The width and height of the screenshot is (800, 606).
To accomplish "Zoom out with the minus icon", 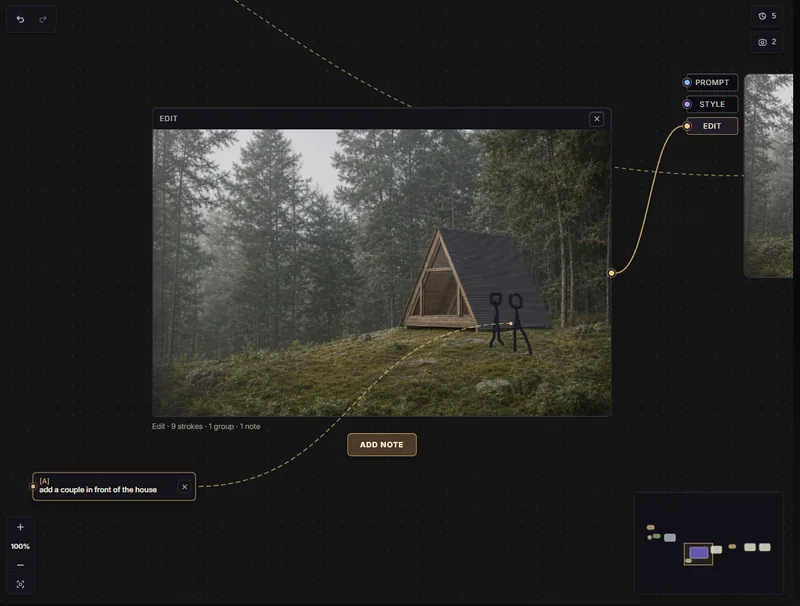I will pos(20,565).
